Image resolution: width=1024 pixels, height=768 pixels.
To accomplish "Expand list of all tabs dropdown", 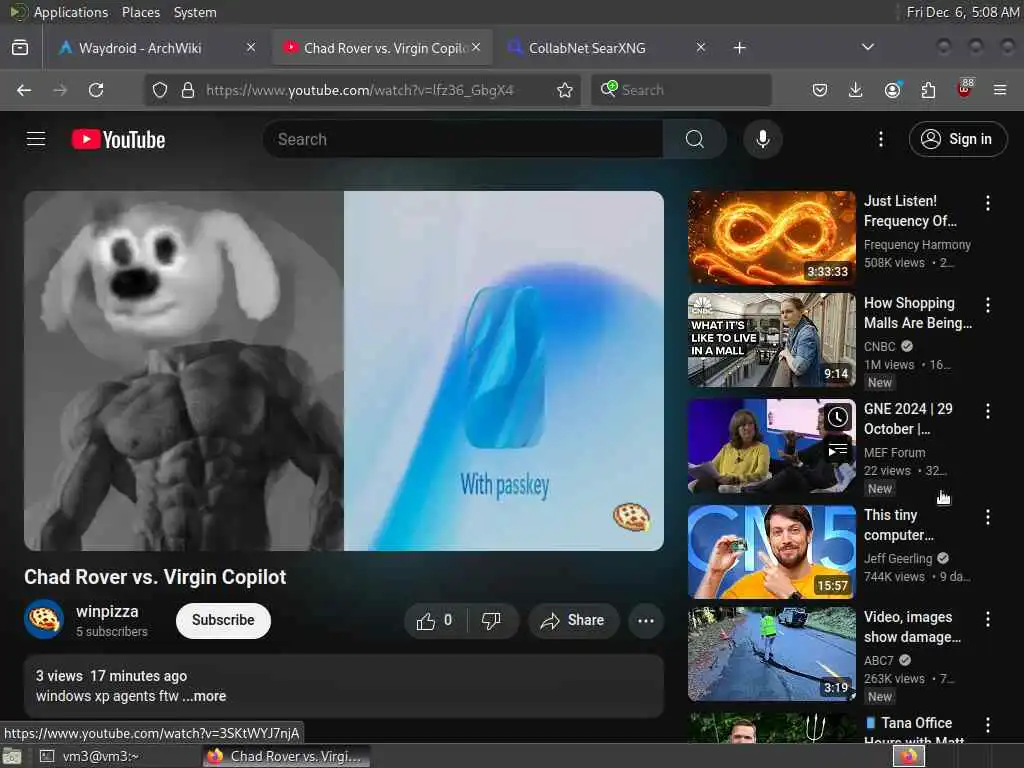I will pos(867,47).
